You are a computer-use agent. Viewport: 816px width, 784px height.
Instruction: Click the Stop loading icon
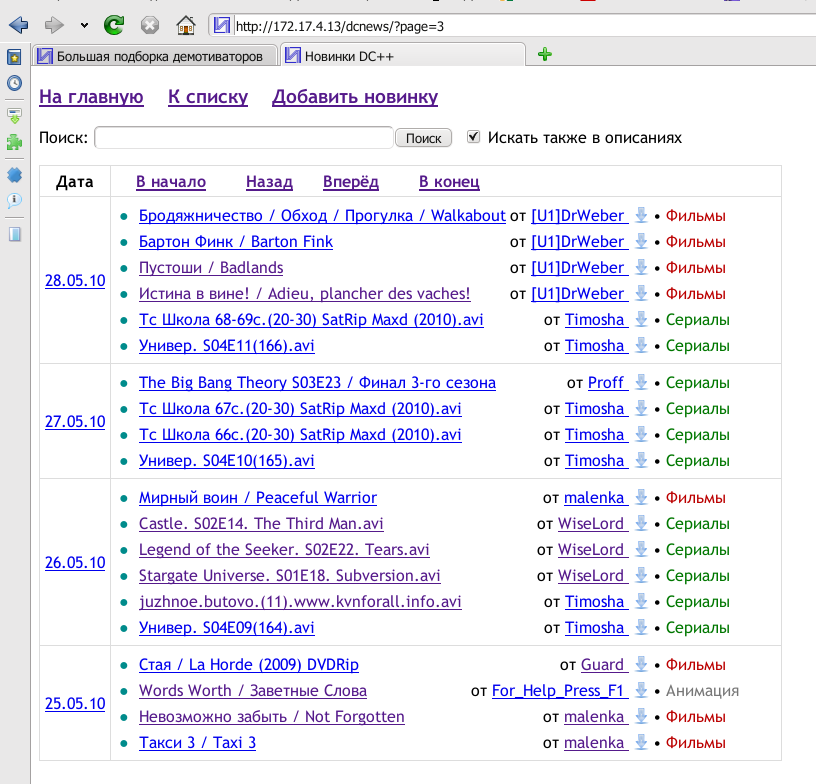[150, 25]
